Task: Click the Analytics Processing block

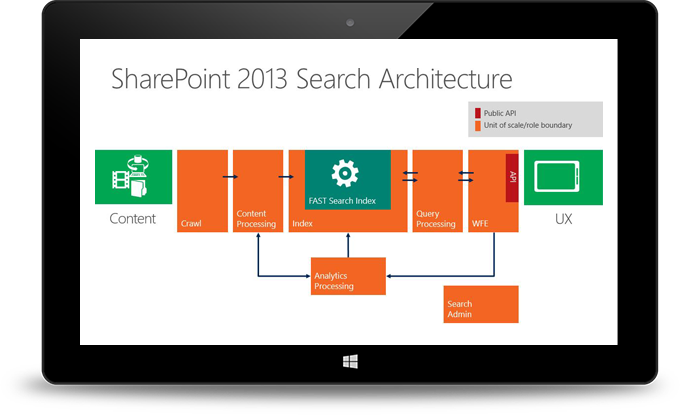Action: [x=348, y=276]
